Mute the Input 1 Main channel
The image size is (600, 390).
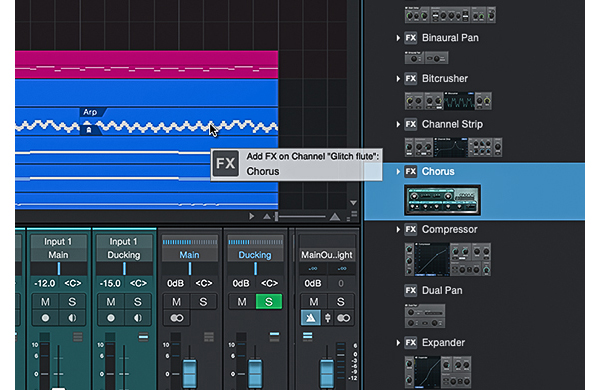pyautogui.click(x=45, y=302)
